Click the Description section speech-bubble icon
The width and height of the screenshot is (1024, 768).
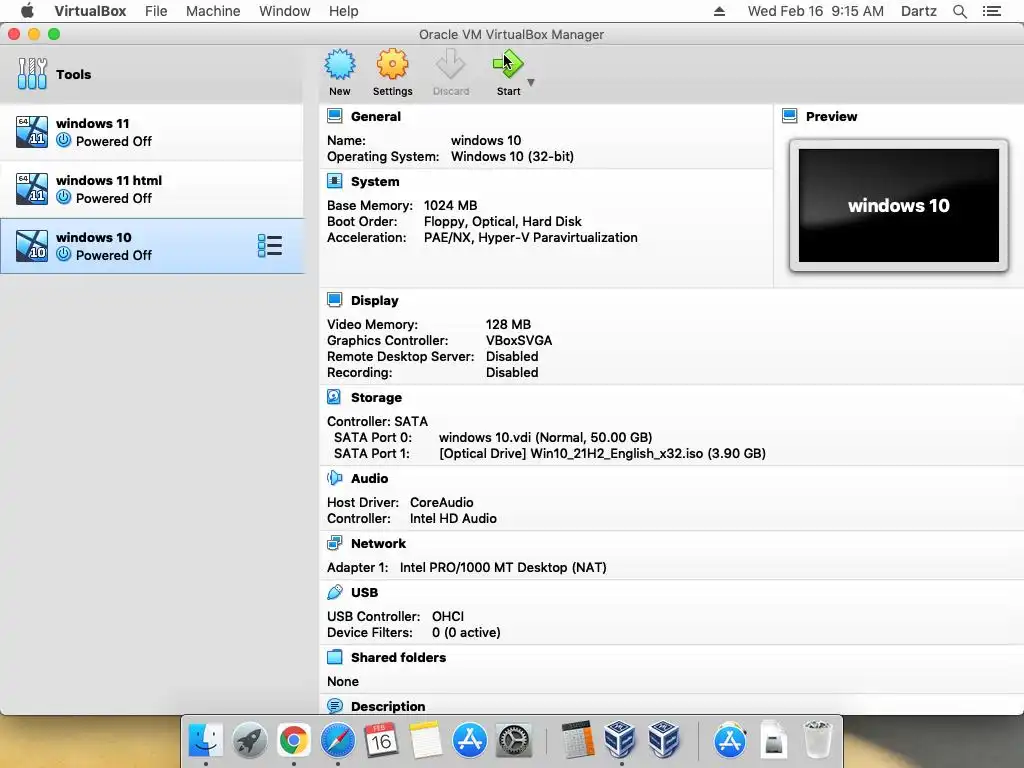pyautogui.click(x=334, y=706)
